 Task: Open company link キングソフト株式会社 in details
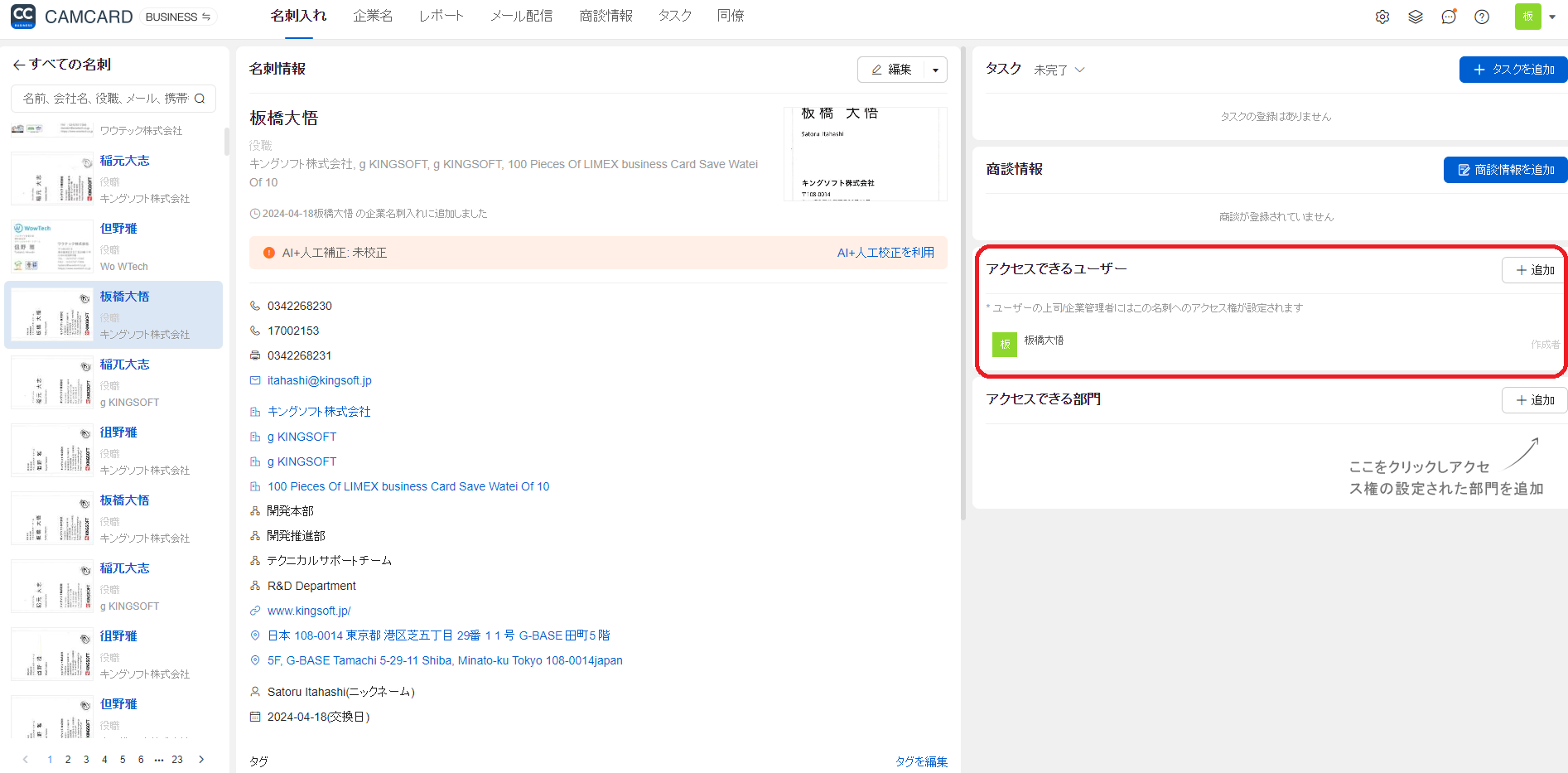tap(319, 412)
